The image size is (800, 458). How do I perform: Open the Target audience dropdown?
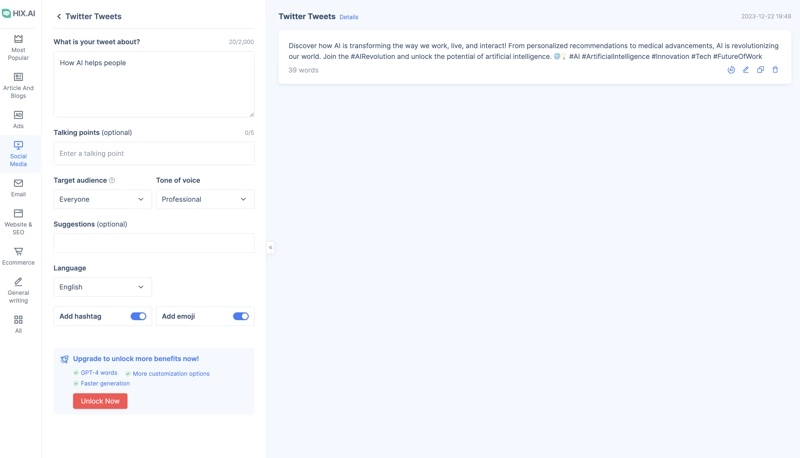click(102, 199)
